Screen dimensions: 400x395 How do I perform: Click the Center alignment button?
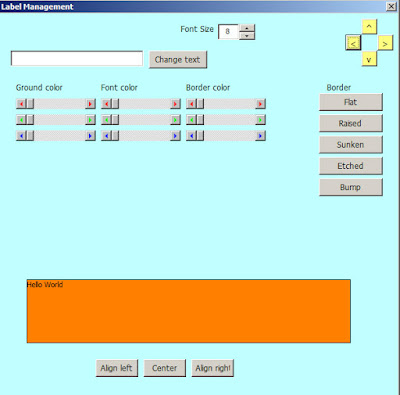tap(165, 368)
